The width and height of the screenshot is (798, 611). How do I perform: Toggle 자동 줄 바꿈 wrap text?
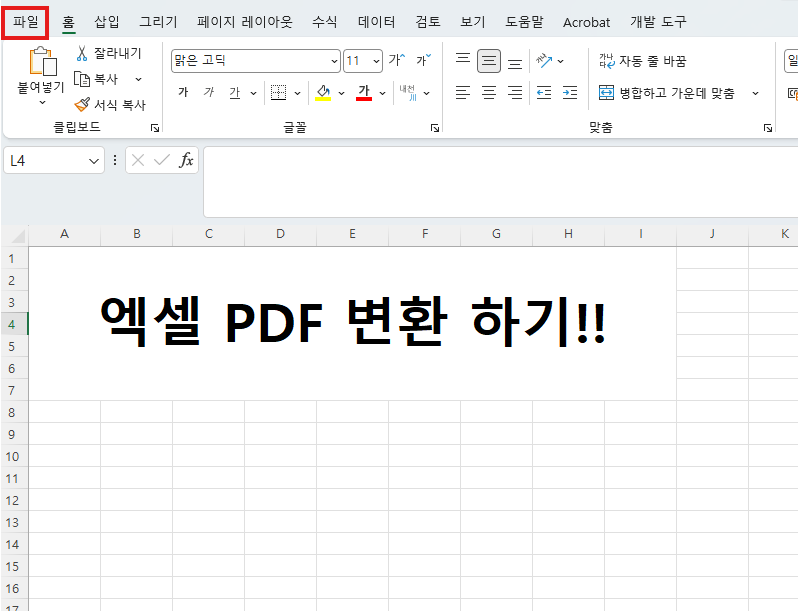(642, 61)
